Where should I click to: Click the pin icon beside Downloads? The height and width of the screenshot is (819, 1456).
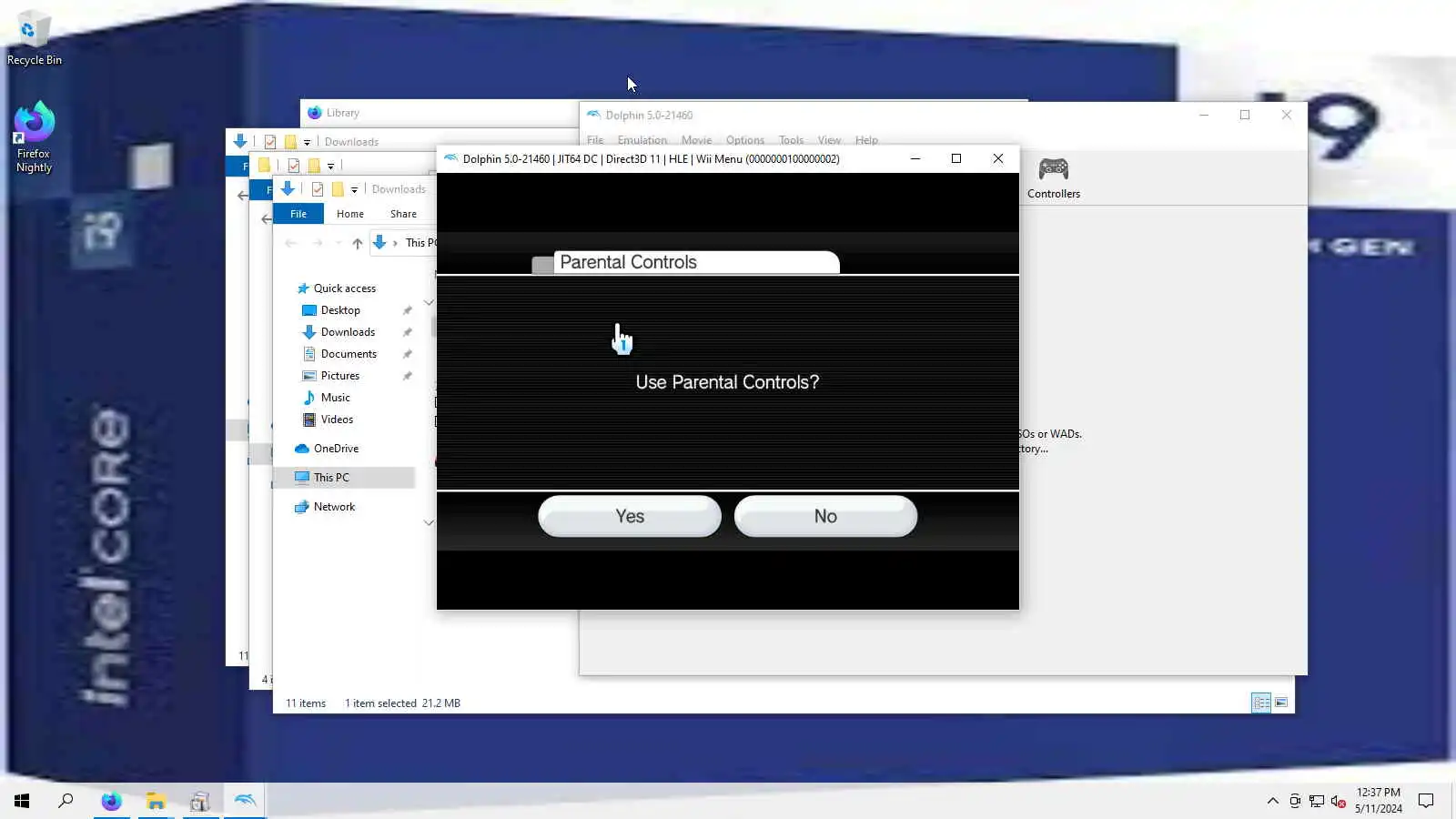coord(407,332)
